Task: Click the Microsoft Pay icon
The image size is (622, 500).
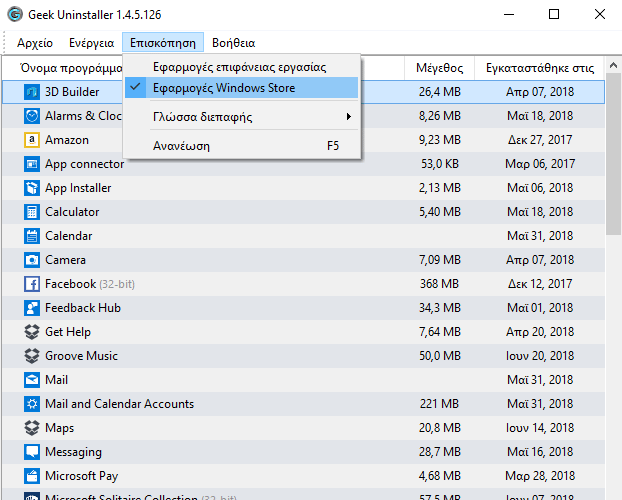Action: click(x=32, y=476)
